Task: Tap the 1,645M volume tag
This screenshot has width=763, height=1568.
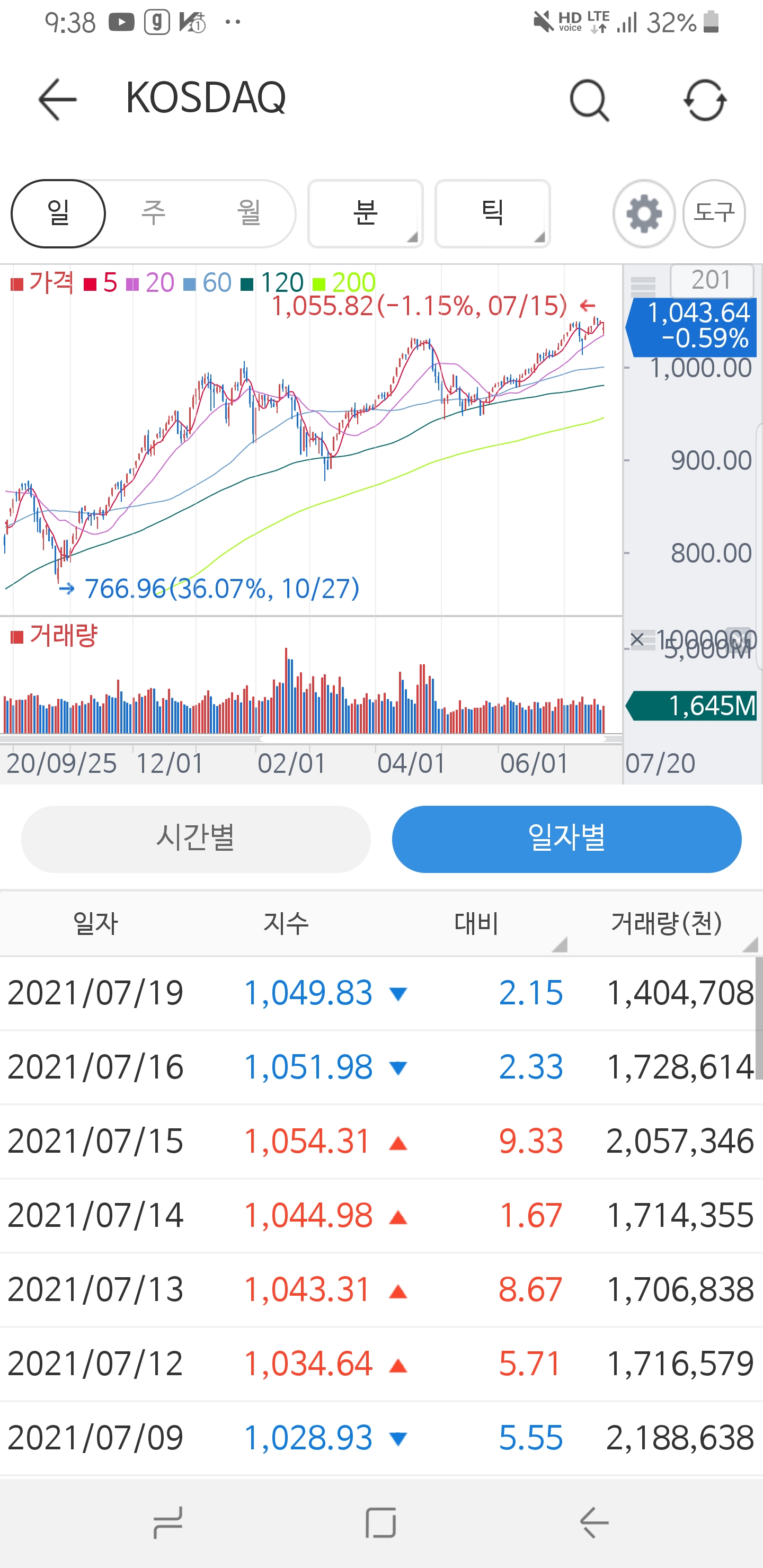Action: 692,706
